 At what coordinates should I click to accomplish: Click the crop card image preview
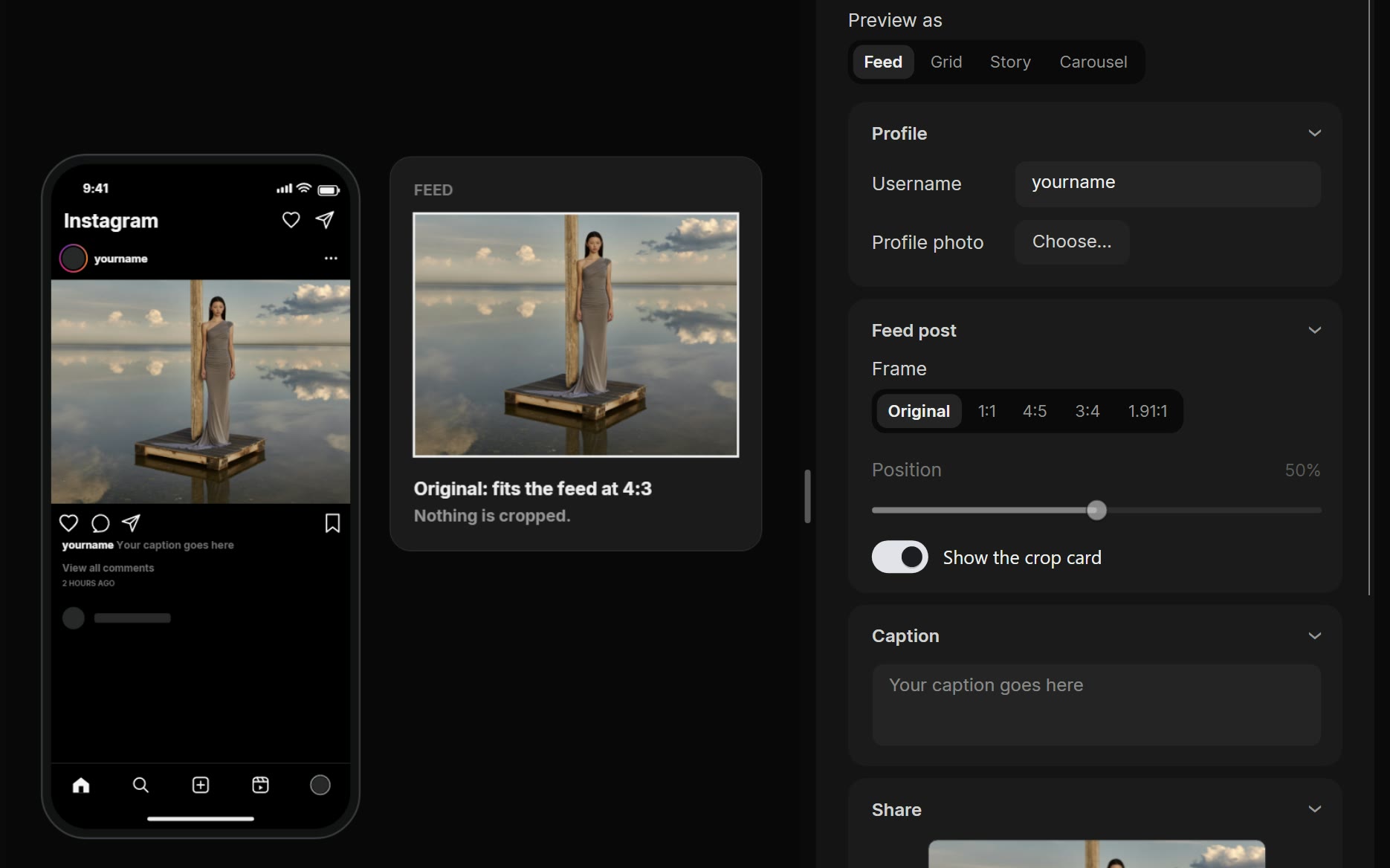coord(575,334)
